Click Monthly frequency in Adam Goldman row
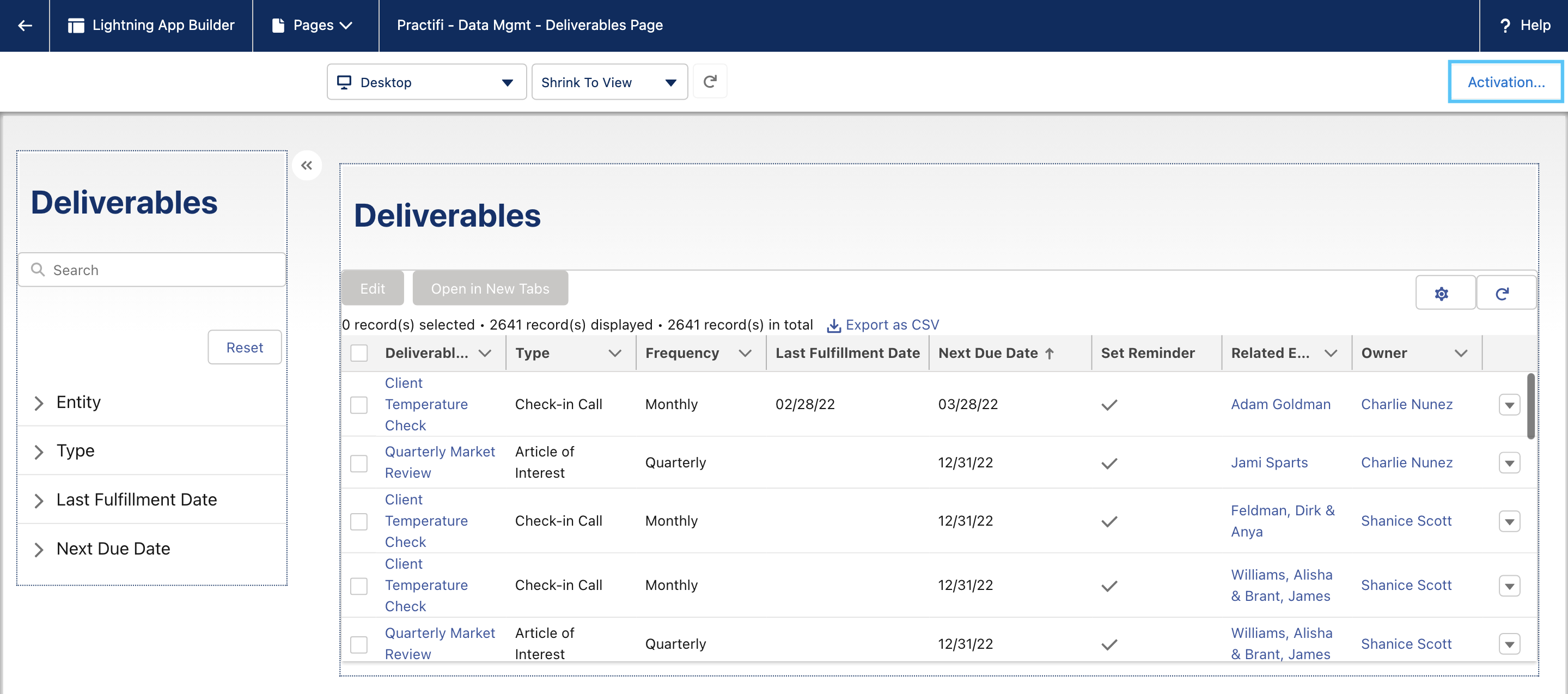This screenshot has width=1568, height=694. click(x=672, y=405)
